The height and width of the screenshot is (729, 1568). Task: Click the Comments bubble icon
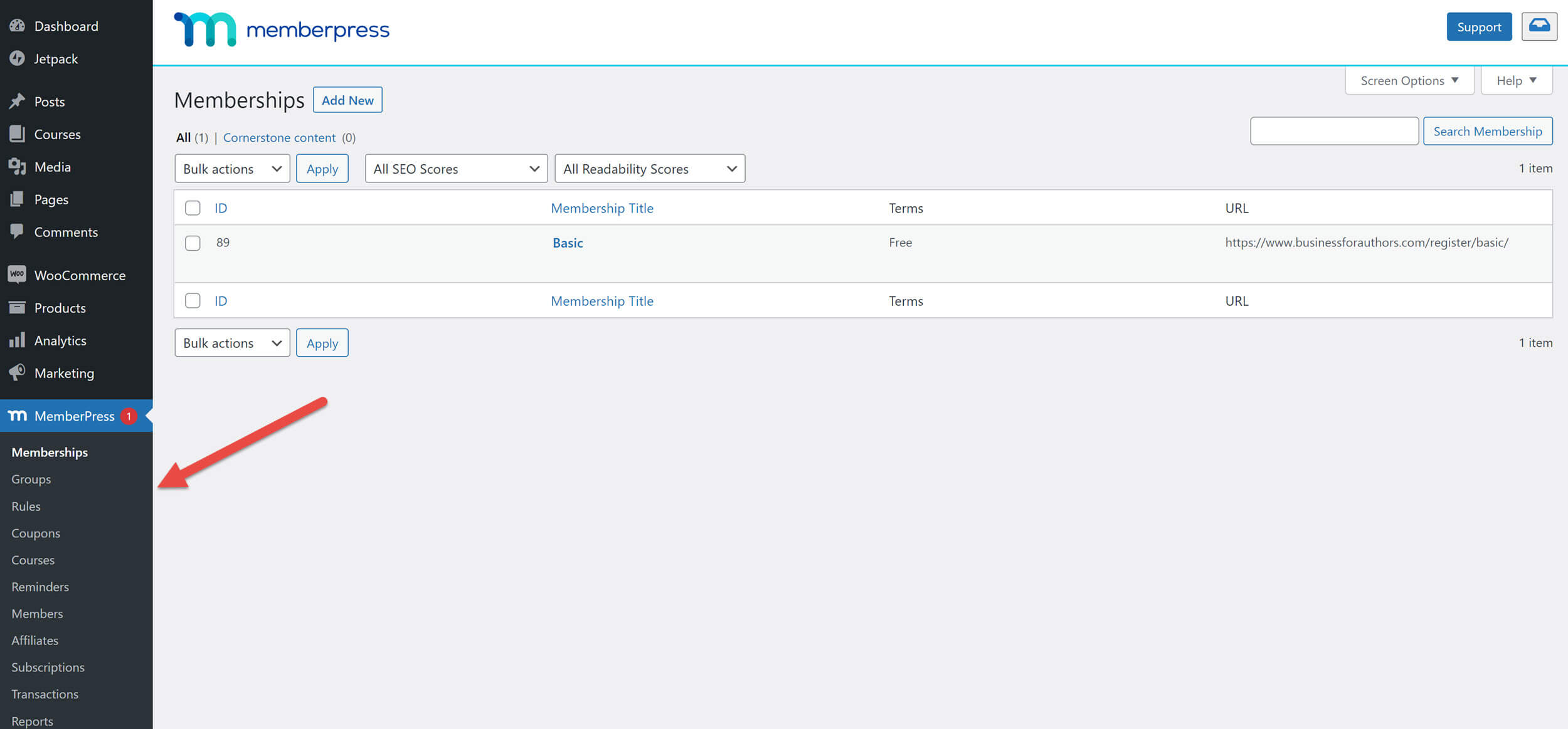(17, 231)
